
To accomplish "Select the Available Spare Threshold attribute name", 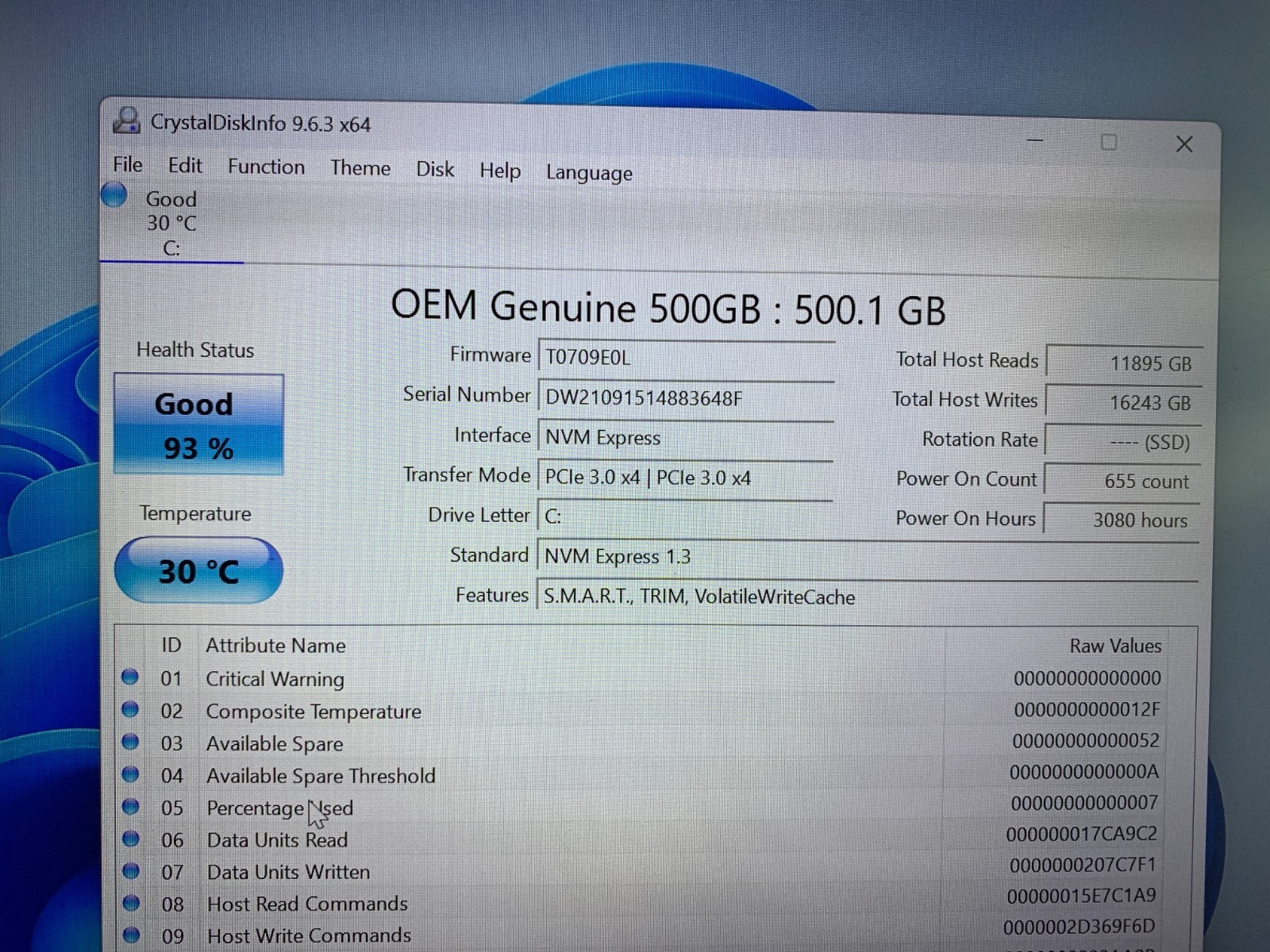I will [x=321, y=775].
